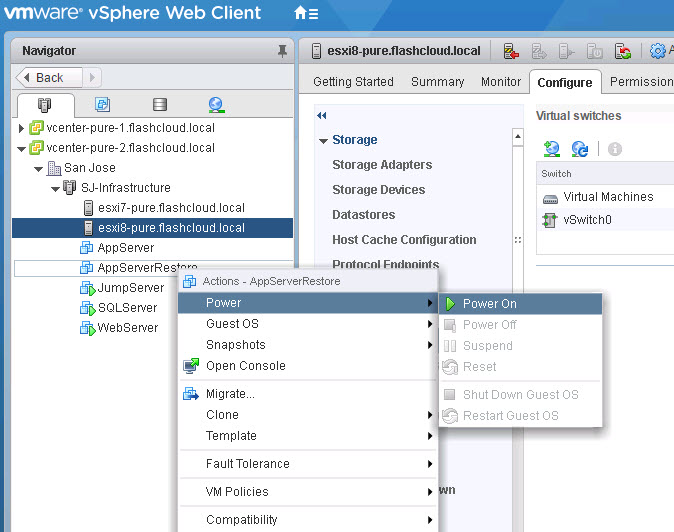
Task: Switch to the Monitor tab
Action: 501,82
